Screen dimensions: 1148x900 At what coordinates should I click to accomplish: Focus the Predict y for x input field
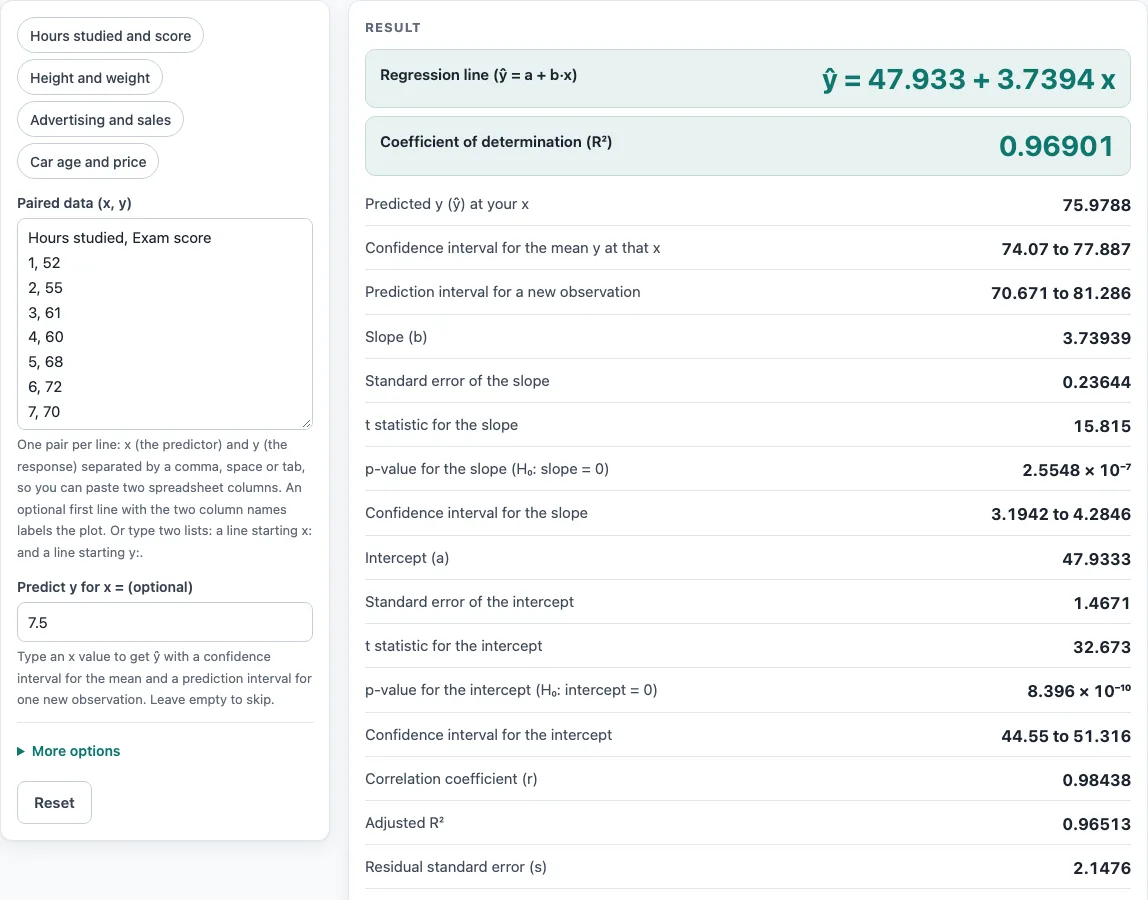pyautogui.click(x=165, y=622)
